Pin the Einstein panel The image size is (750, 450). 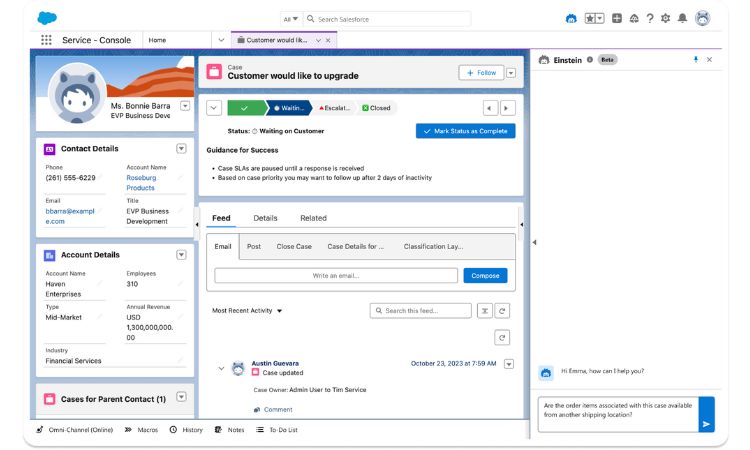pyautogui.click(x=695, y=59)
